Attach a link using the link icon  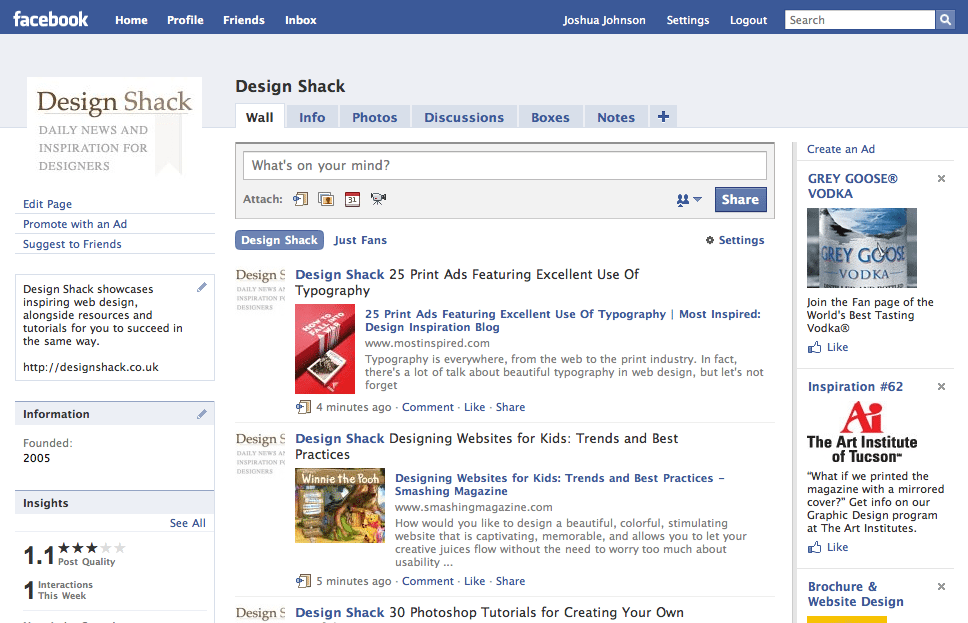point(301,199)
